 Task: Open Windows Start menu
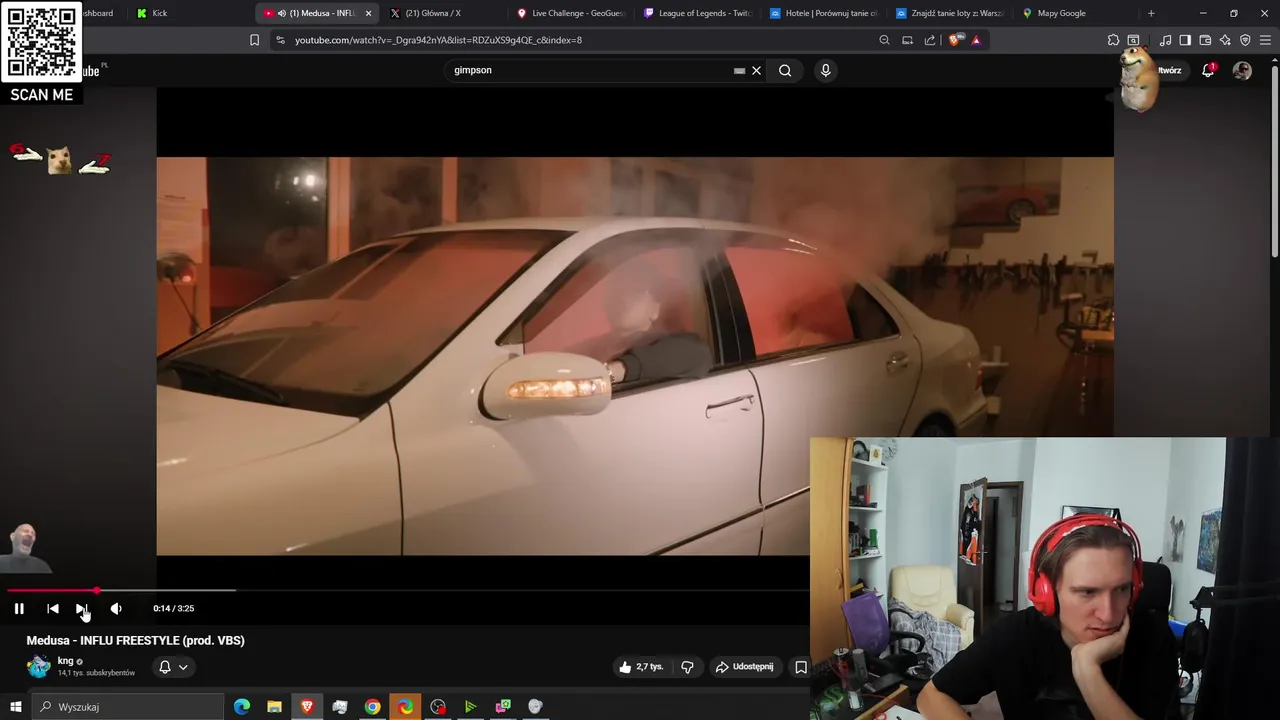[15, 707]
